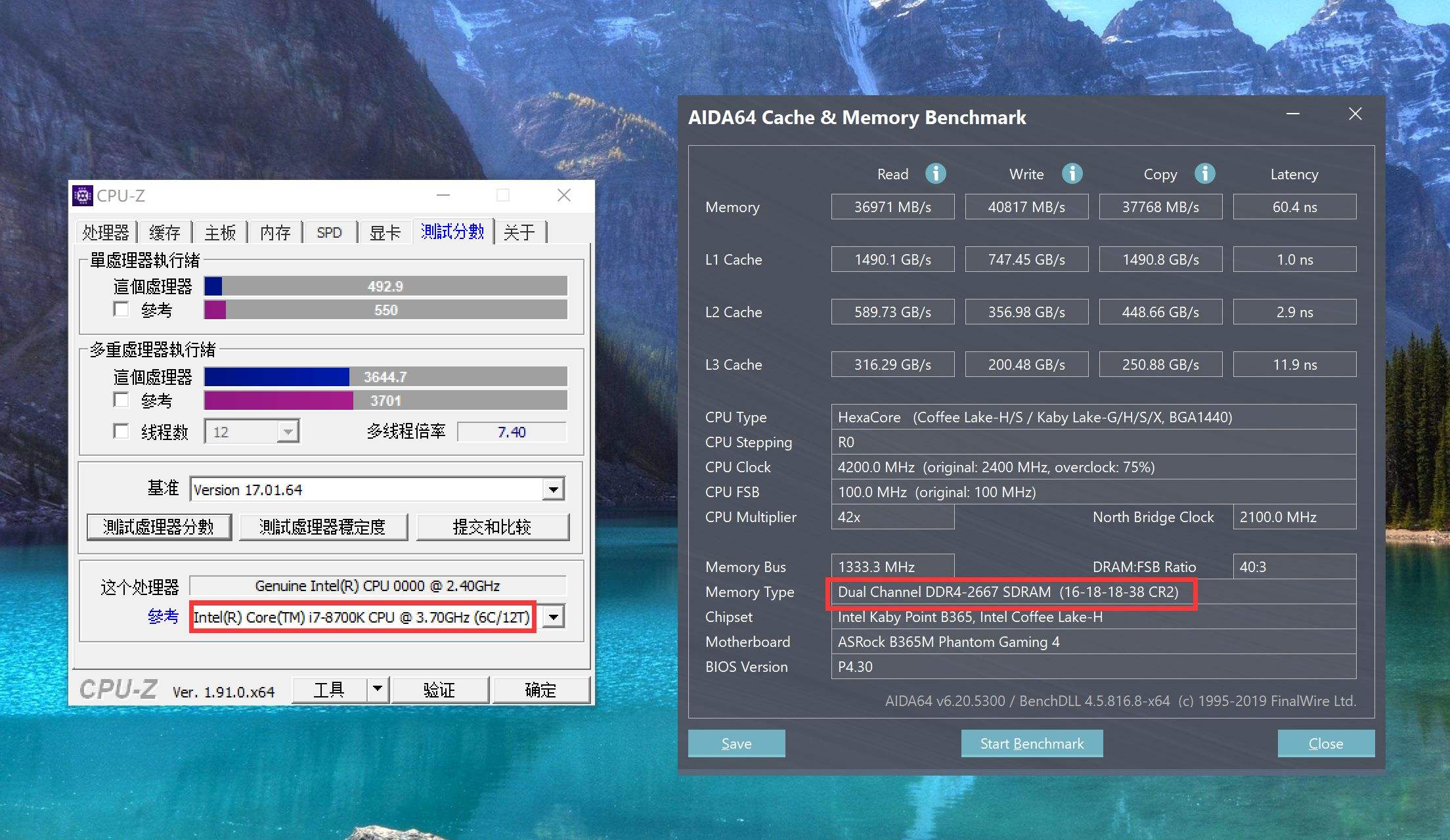Click the AIDA64 Close button
Screen dimensions: 1450x840
pyautogui.click(x=1326, y=743)
